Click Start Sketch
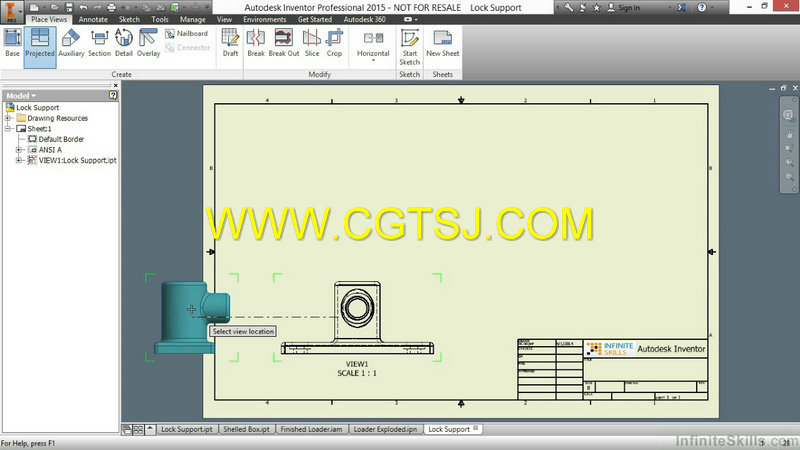Image resolution: width=800 pixels, height=450 pixels. [x=410, y=47]
